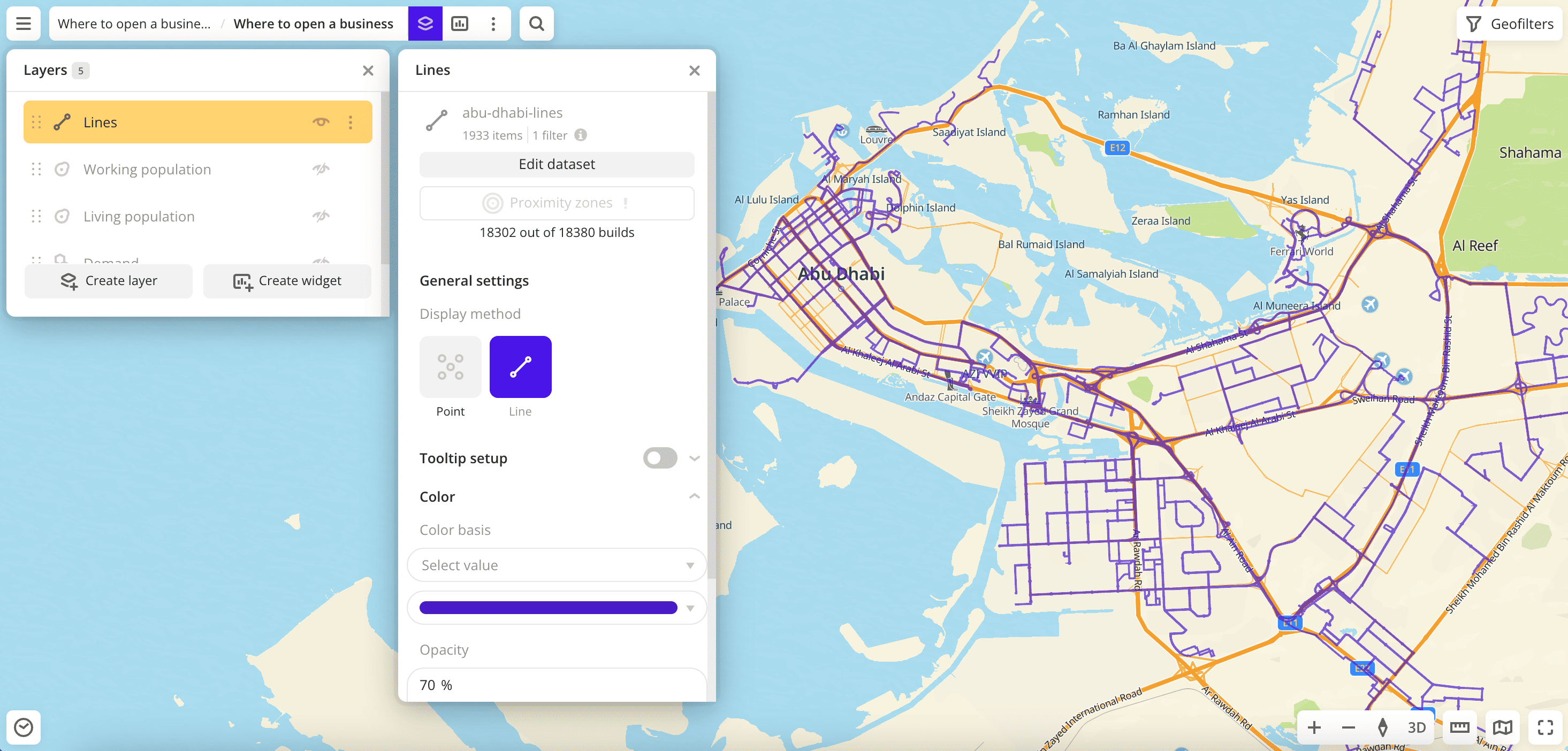Expand the Tooltip setup chevron
The image size is (1568, 751).
click(694, 458)
